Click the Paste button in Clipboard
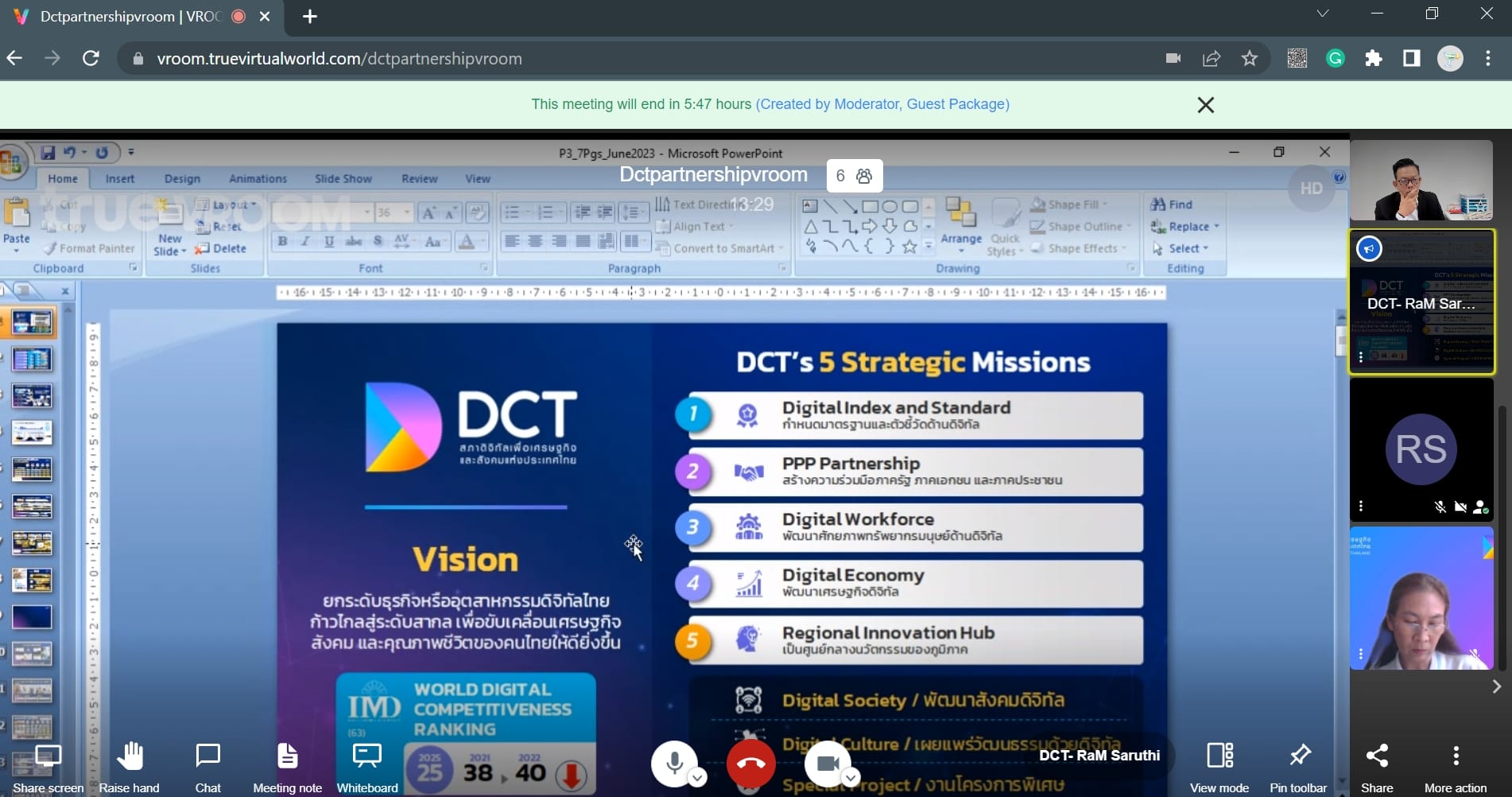Image resolution: width=1512 pixels, height=797 pixels. pyautogui.click(x=17, y=224)
